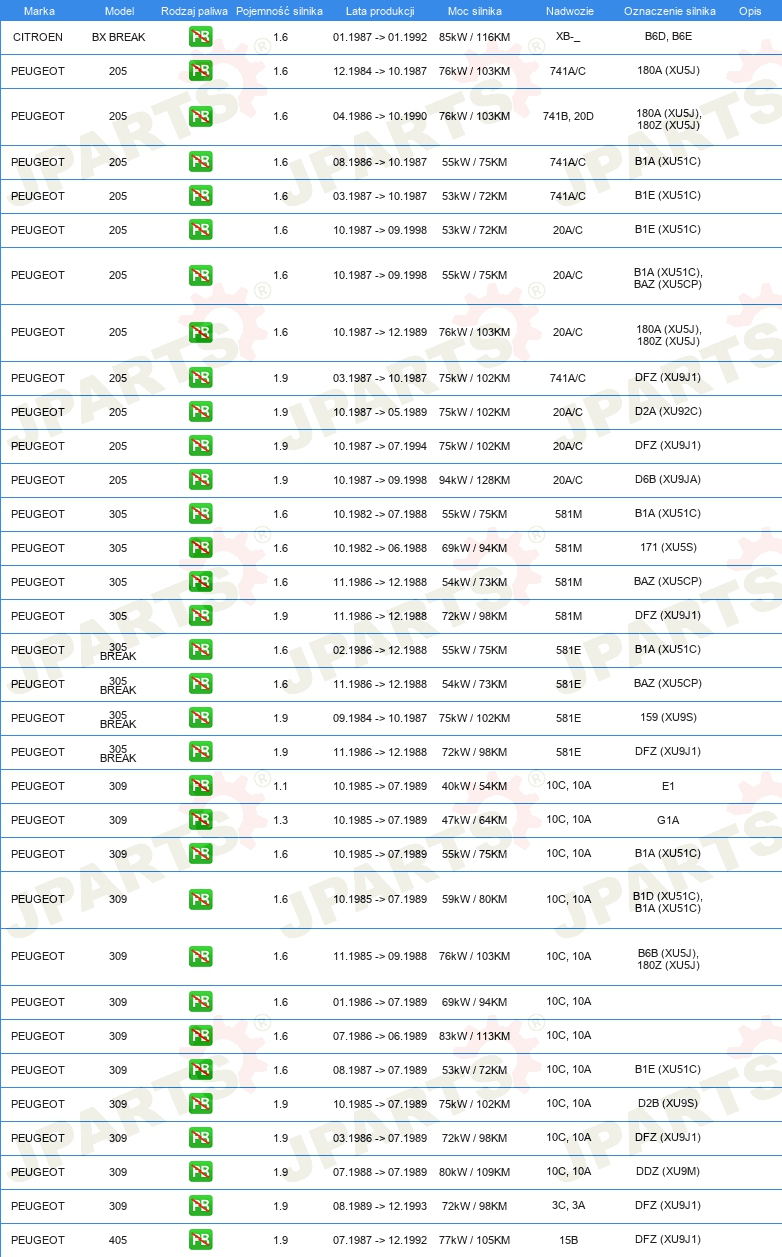Click the Model column header
Screen dimensions: 782x1257
(119, 11)
